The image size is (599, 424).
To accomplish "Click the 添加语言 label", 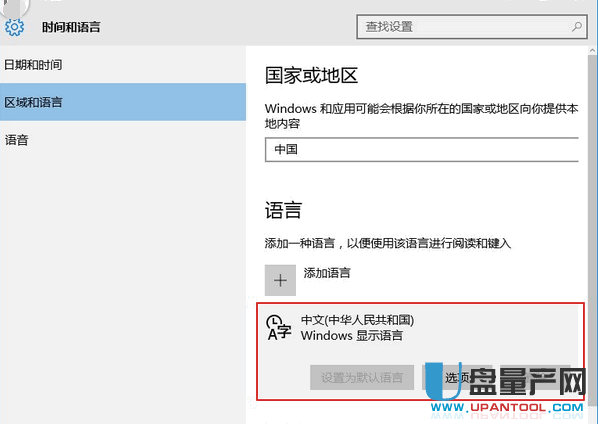I will 327,273.
